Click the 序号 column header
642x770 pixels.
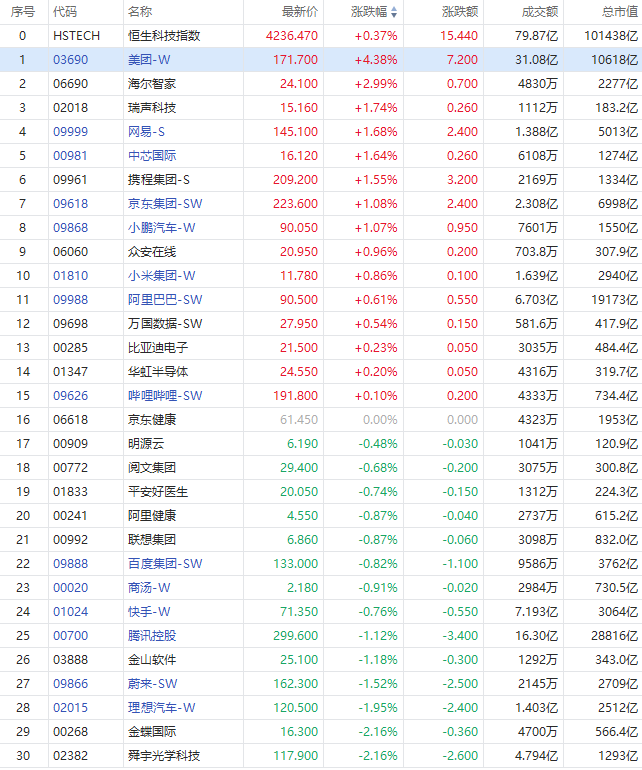click(x=23, y=12)
